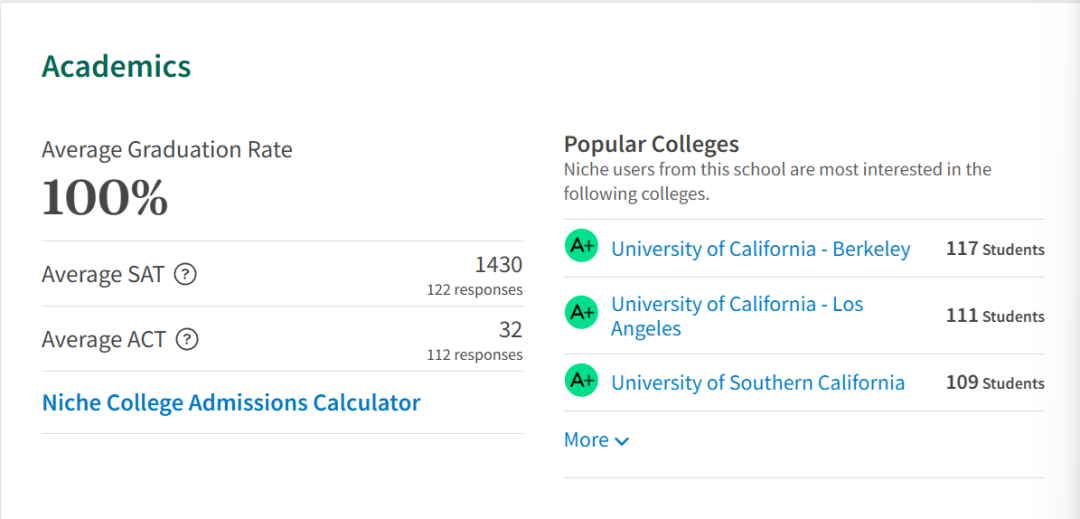Click the A+ badge next to University of Southern California
1080x519 pixels.
(581, 381)
